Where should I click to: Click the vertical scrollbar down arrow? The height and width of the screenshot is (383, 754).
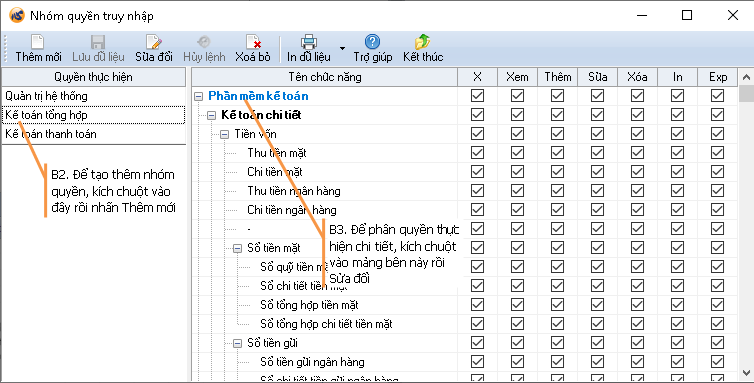(746, 373)
